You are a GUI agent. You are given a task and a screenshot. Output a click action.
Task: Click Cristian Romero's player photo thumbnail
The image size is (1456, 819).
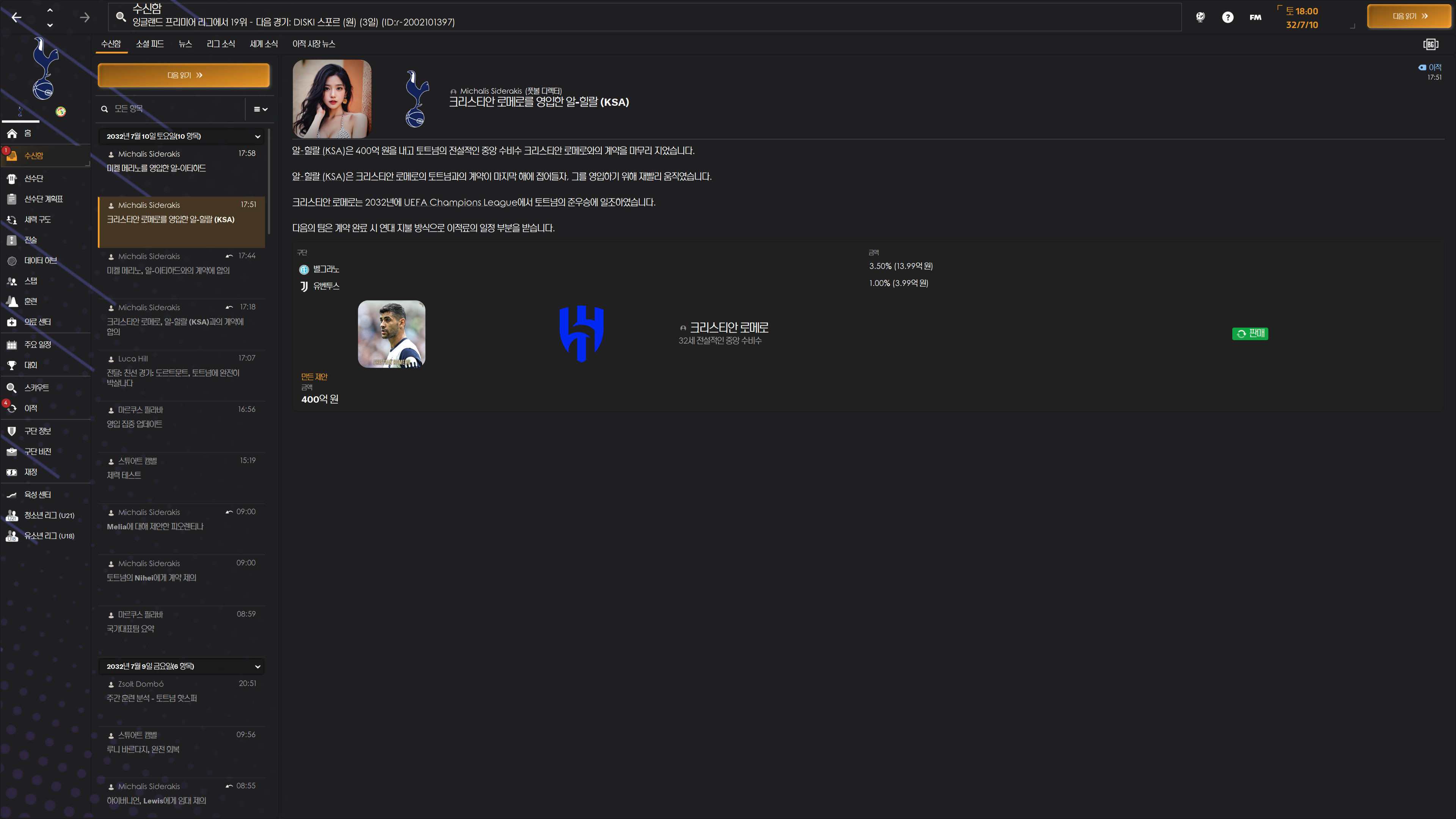[x=391, y=334]
